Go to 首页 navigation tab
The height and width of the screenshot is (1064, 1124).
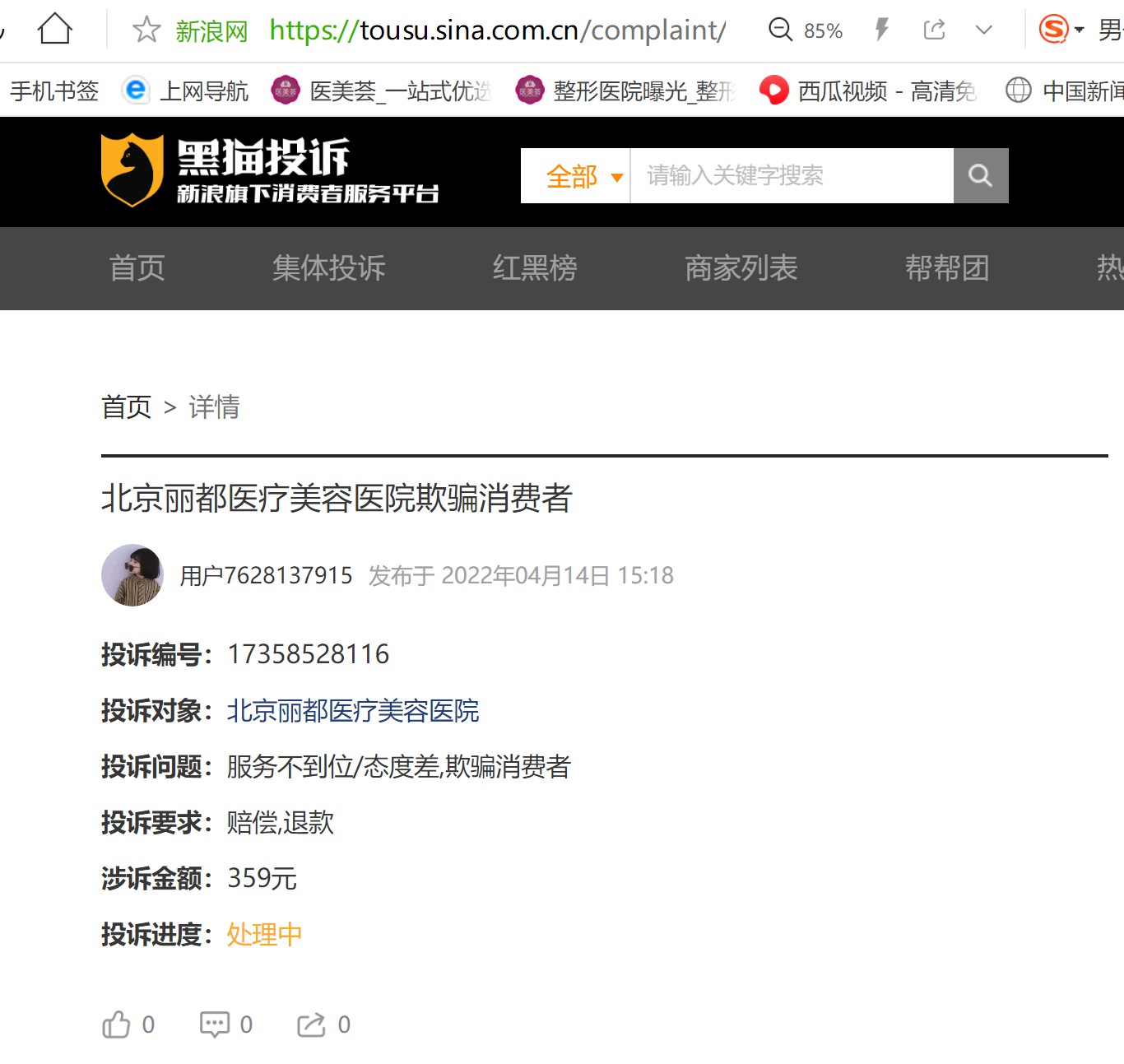(137, 268)
